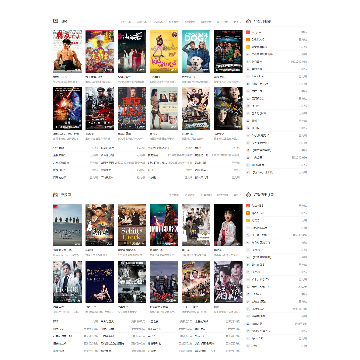
Task: Open the poster of girl in red-white dress
Action: pyautogui.click(x=228, y=225)
